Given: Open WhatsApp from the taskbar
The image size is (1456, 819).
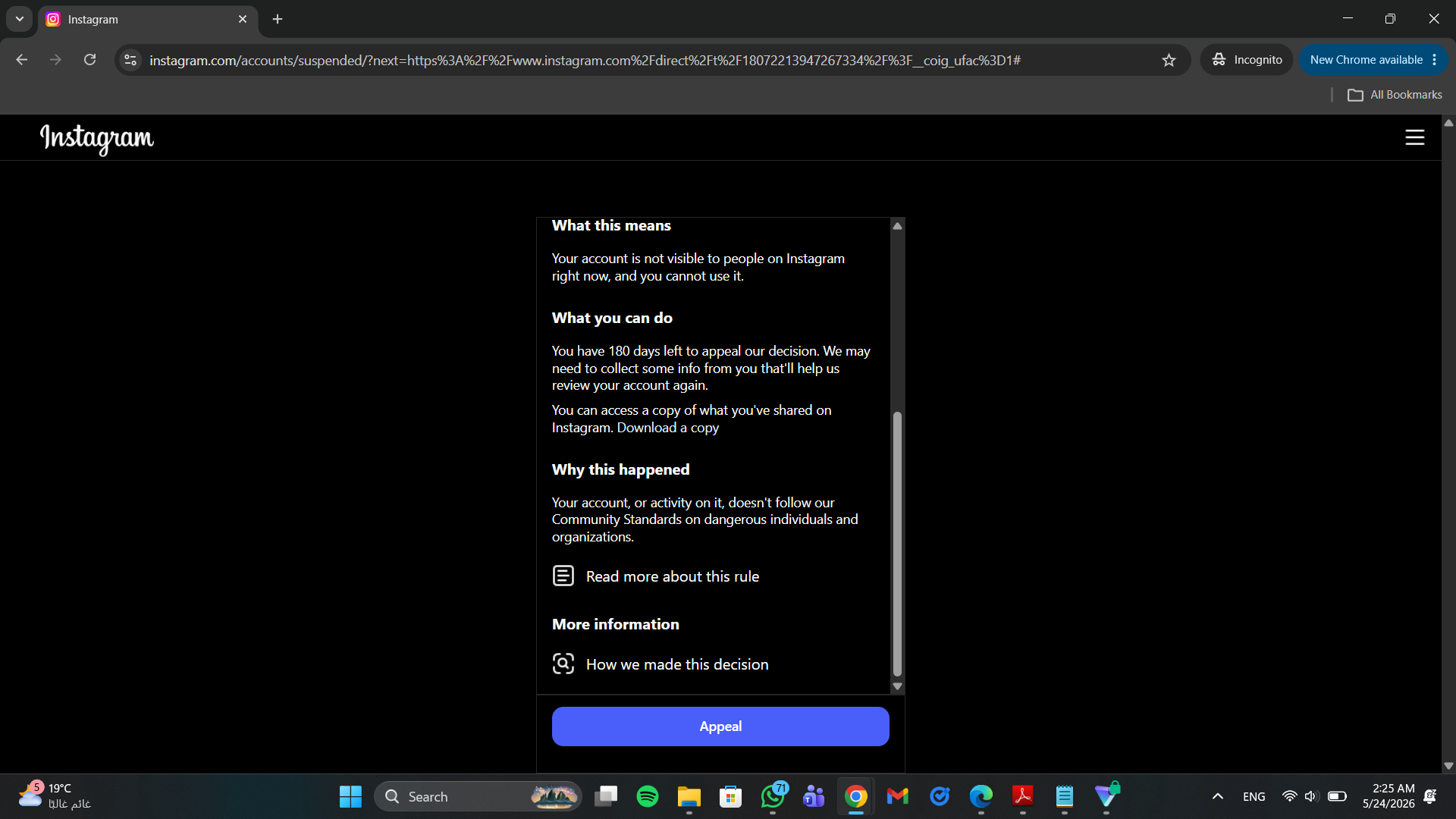Looking at the screenshot, I should (x=773, y=796).
